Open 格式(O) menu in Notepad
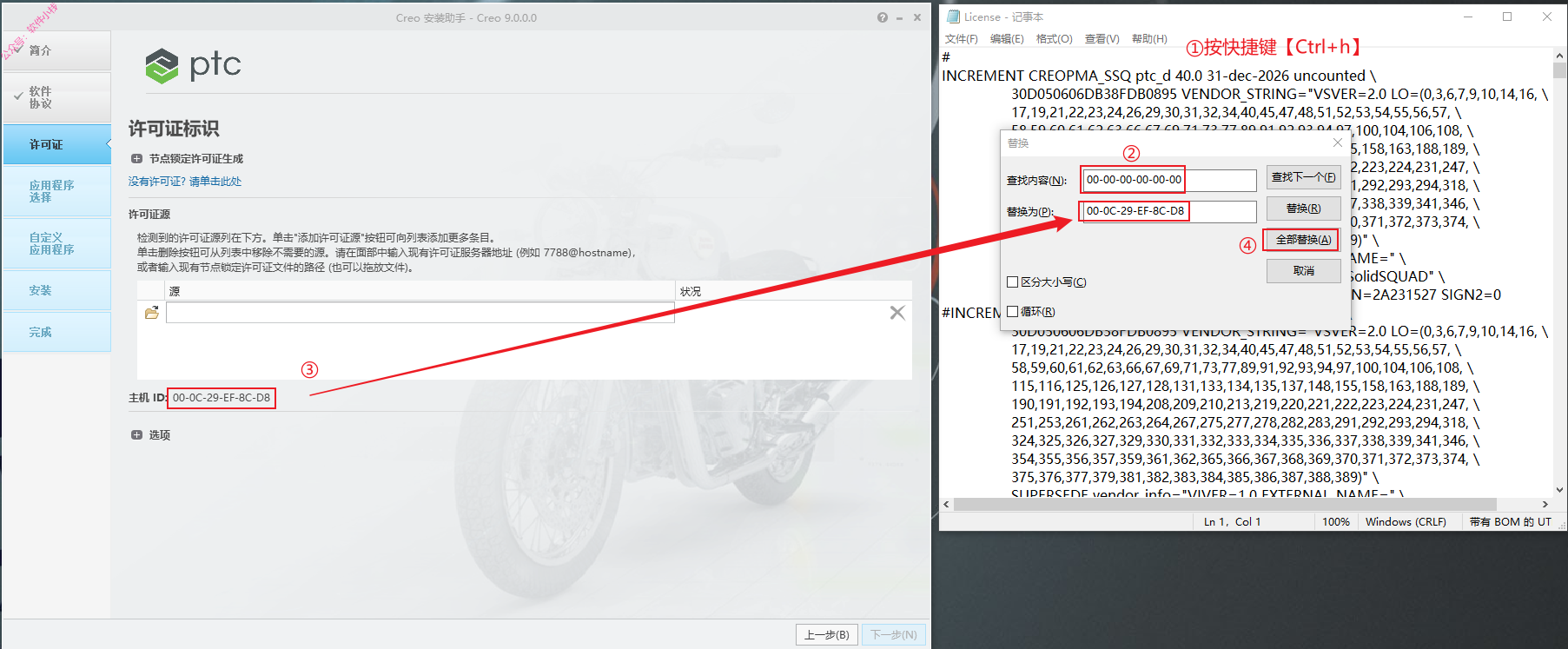Screen dimensions: 1568x649 tap(1055, 39)
